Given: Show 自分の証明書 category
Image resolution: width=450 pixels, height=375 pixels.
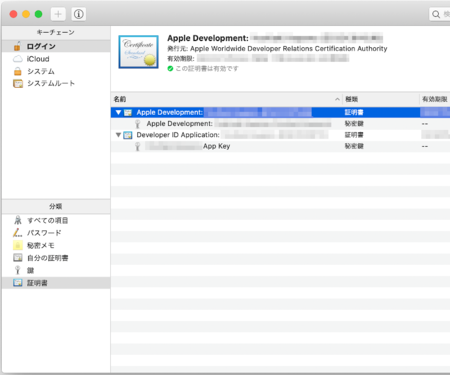Looking at the screenshot, I should (56, 258).
